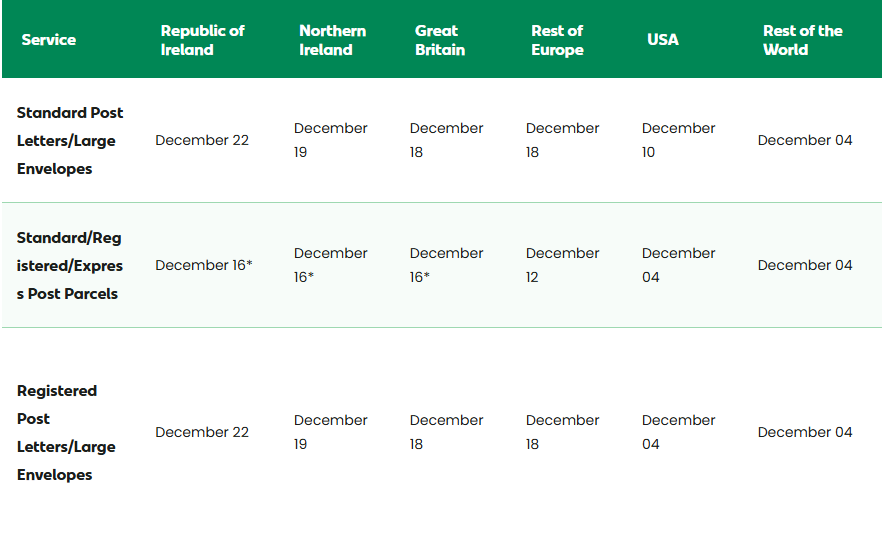The width and height of the screenshot is (883, 536).
Task: Select the Registered Post Letters/Large Envelopes row label
Action: [x=66, y=433]
